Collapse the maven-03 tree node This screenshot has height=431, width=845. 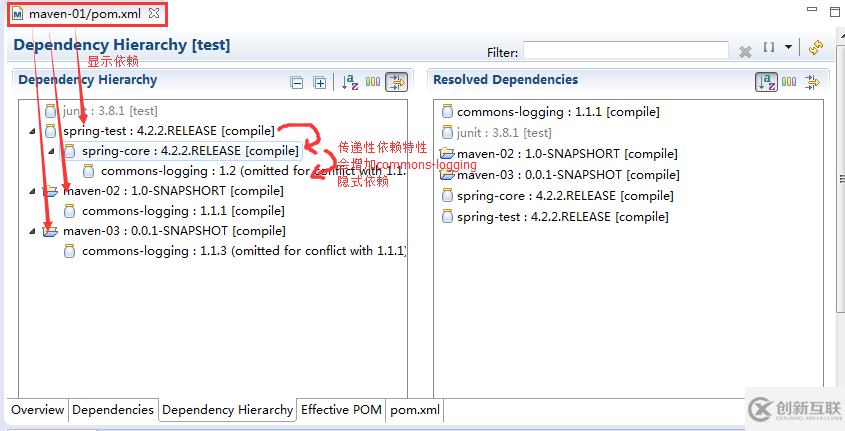tap(32, 231)
